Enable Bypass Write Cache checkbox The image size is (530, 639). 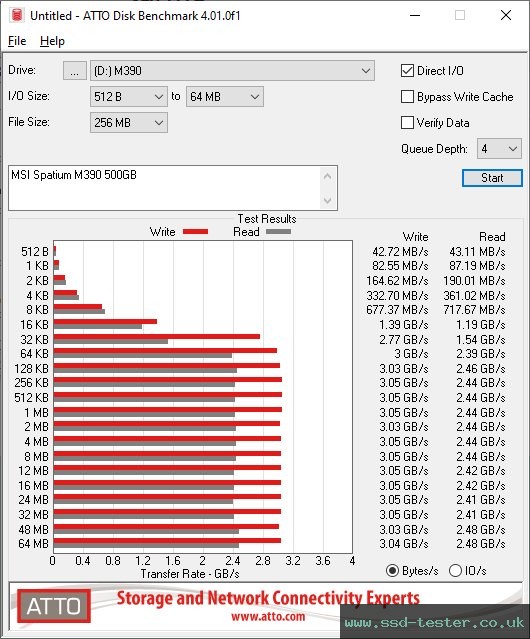tap(407, 97)
